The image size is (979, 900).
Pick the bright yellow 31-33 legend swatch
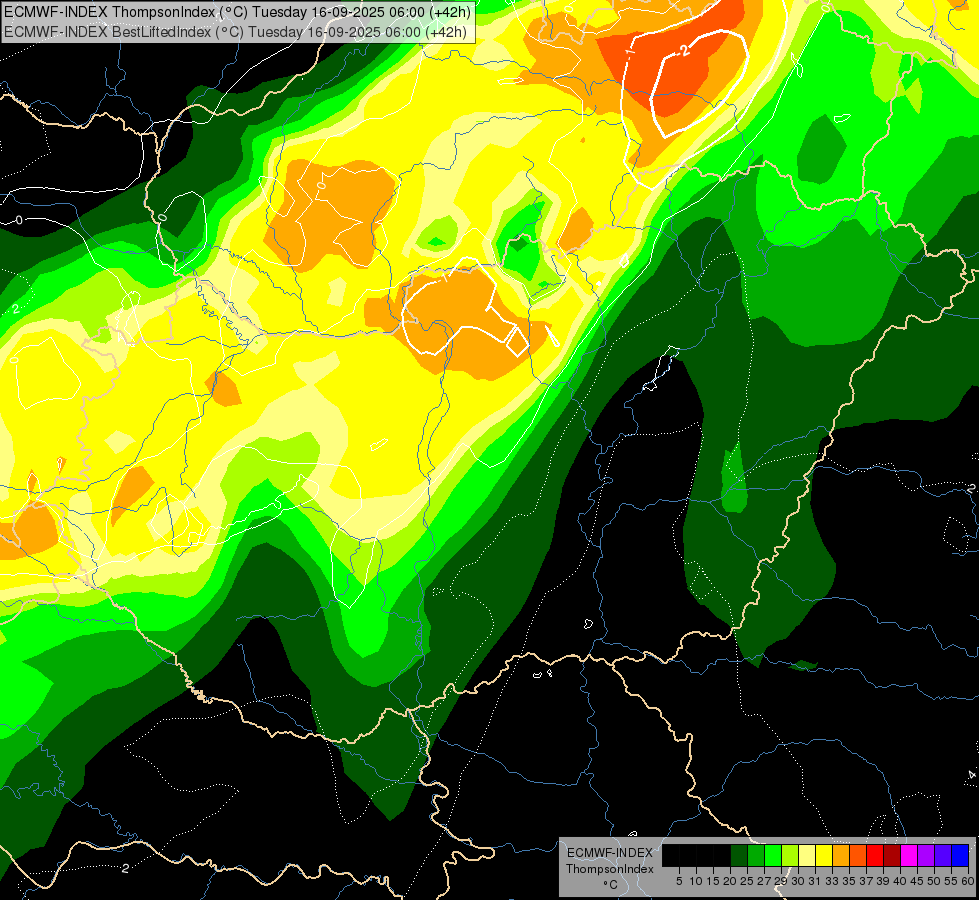(x=824, y=855)
